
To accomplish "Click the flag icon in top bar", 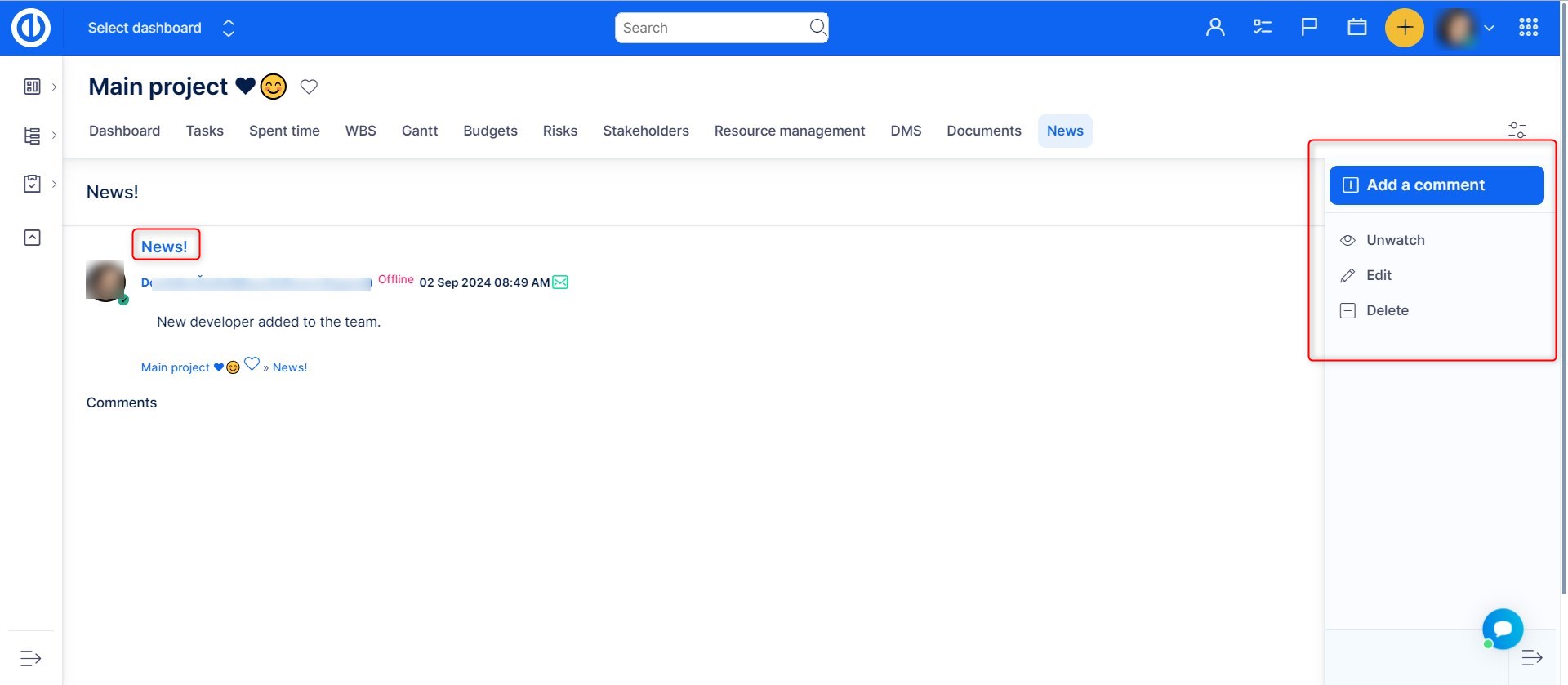I will point(1309,28).
